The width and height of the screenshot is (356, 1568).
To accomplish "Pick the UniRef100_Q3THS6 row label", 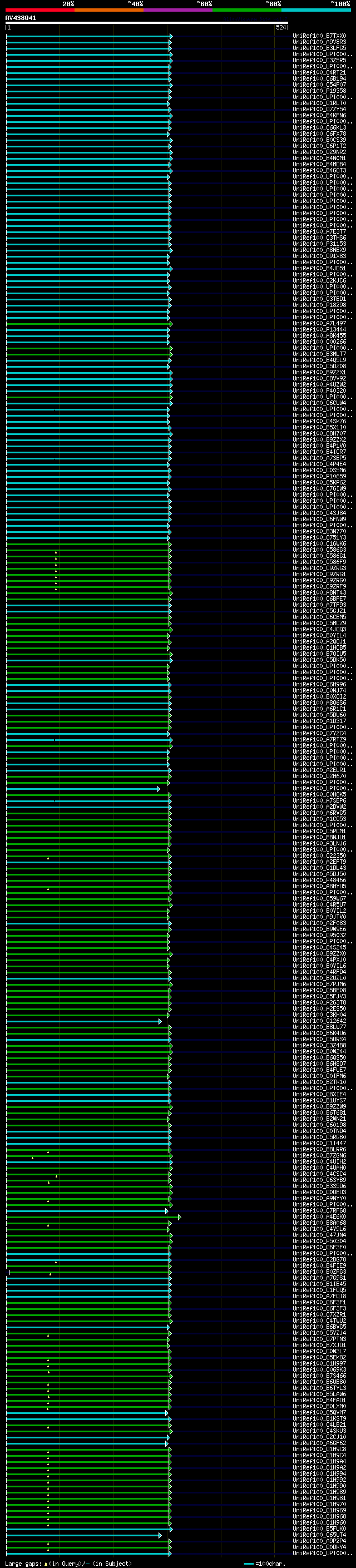I will [x=319, y=238].
